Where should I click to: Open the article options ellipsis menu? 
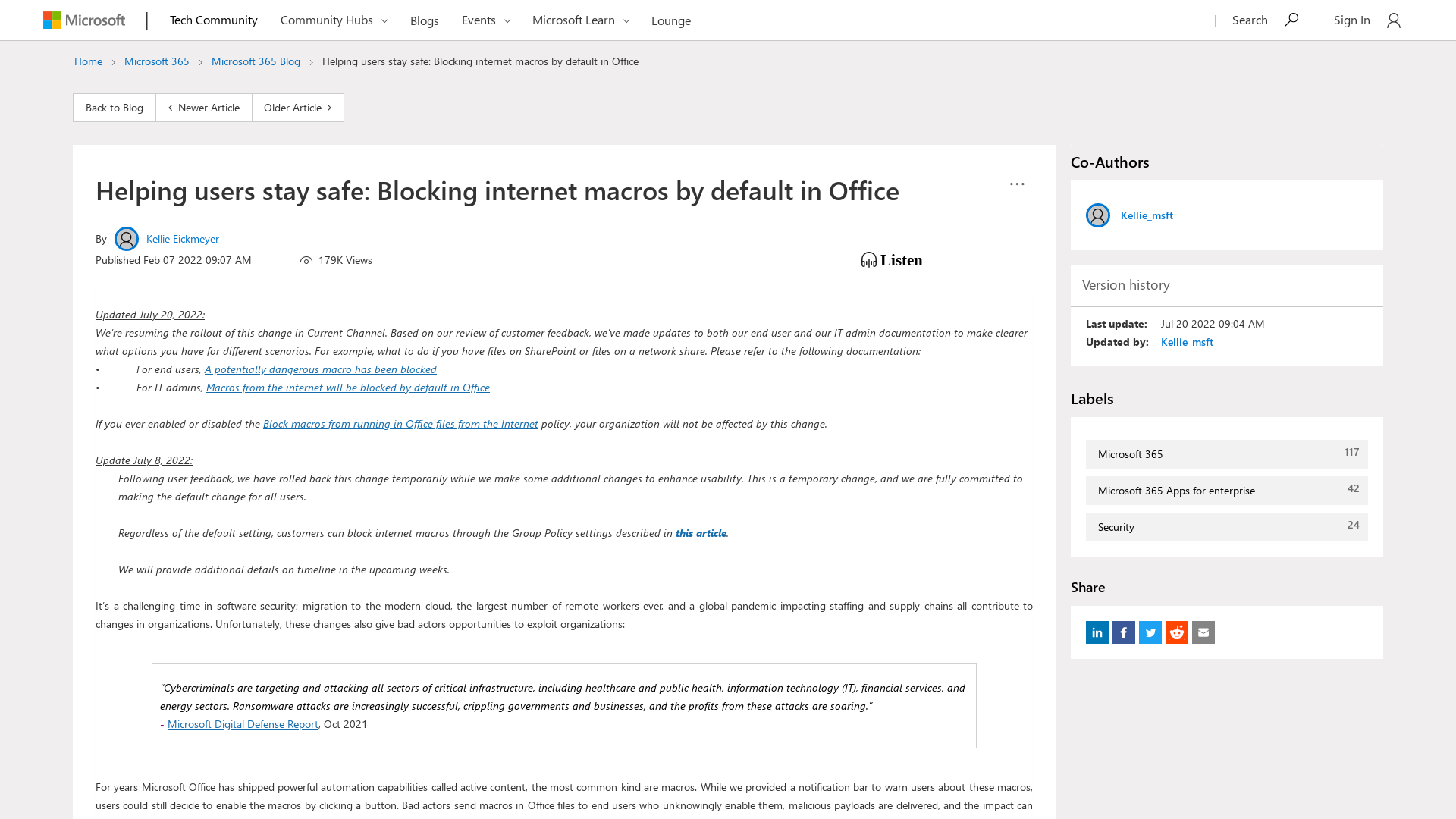click(x=1017, y=184)
